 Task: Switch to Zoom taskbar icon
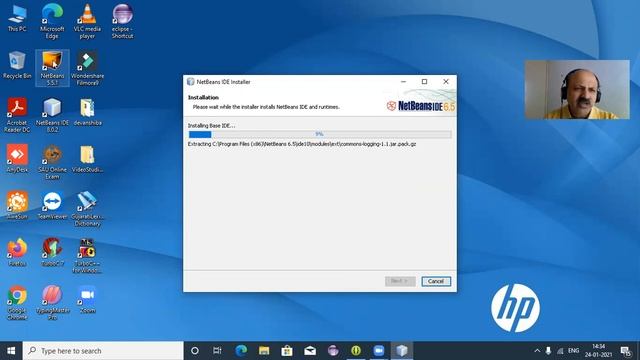[379, 351]
